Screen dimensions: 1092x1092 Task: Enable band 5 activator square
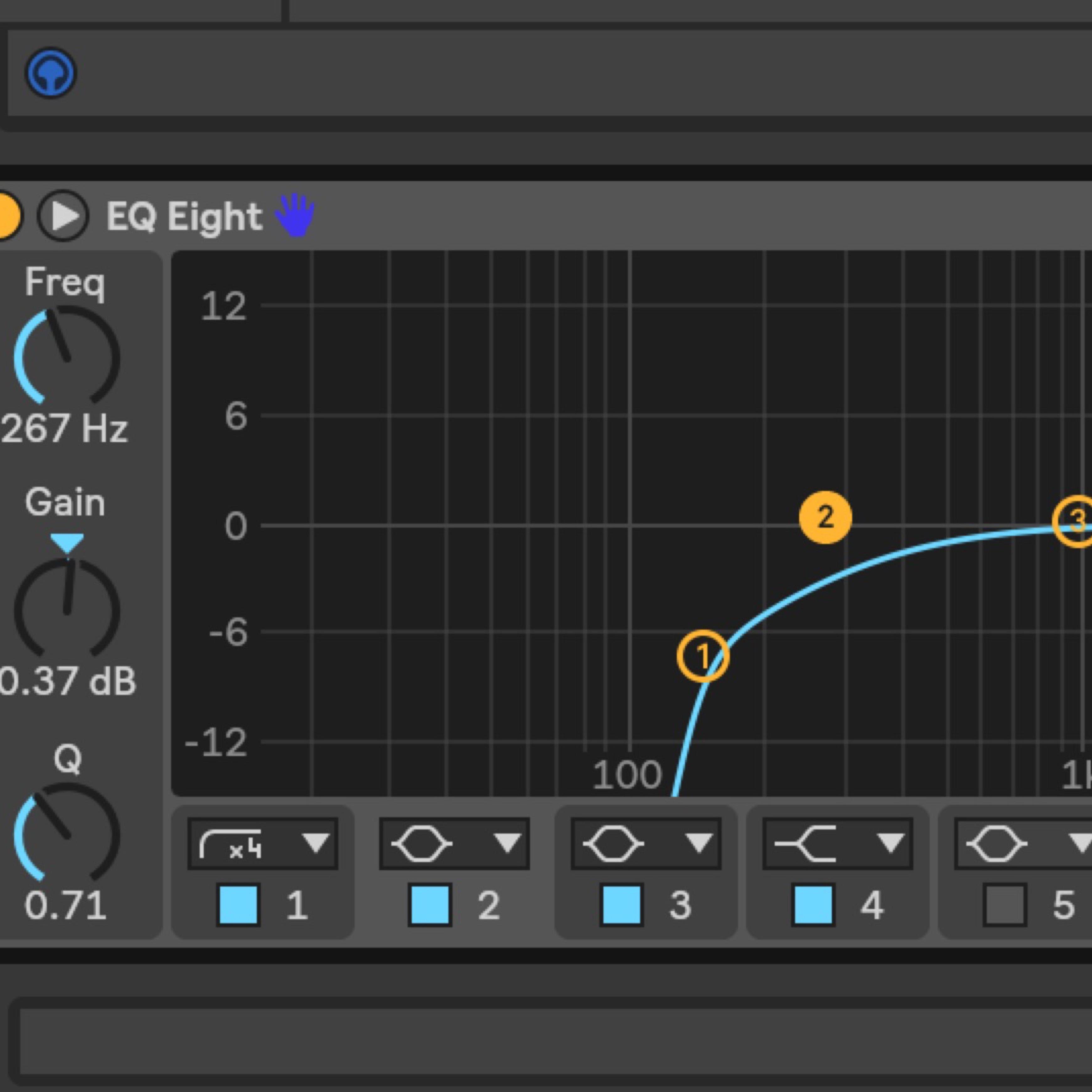(x=1004, y=905)
